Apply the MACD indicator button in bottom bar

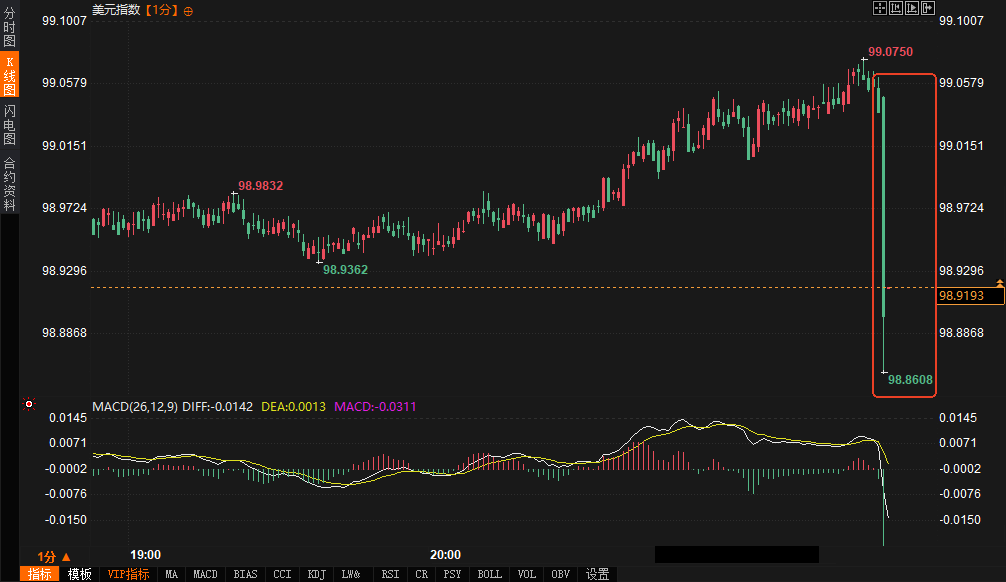205,574
